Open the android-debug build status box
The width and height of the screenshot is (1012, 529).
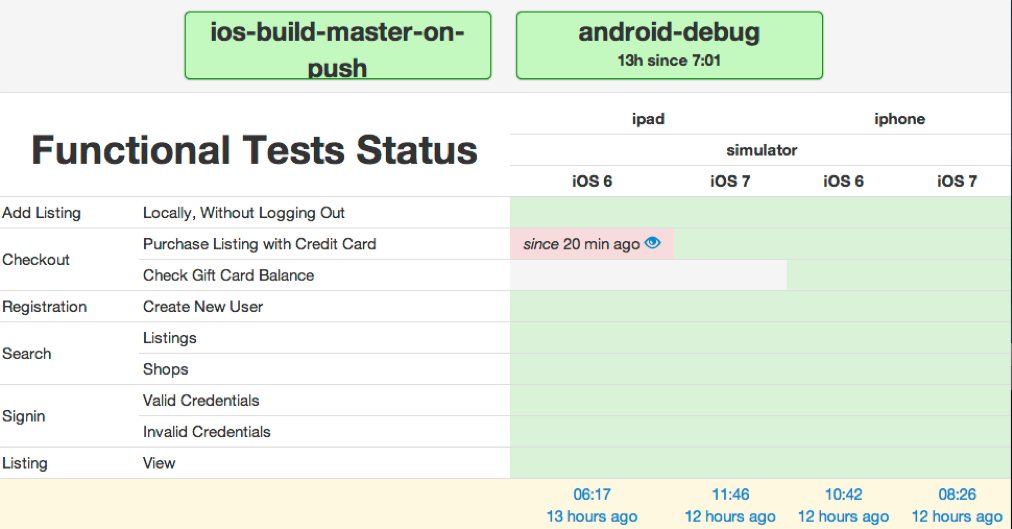(x=669, y=46)
